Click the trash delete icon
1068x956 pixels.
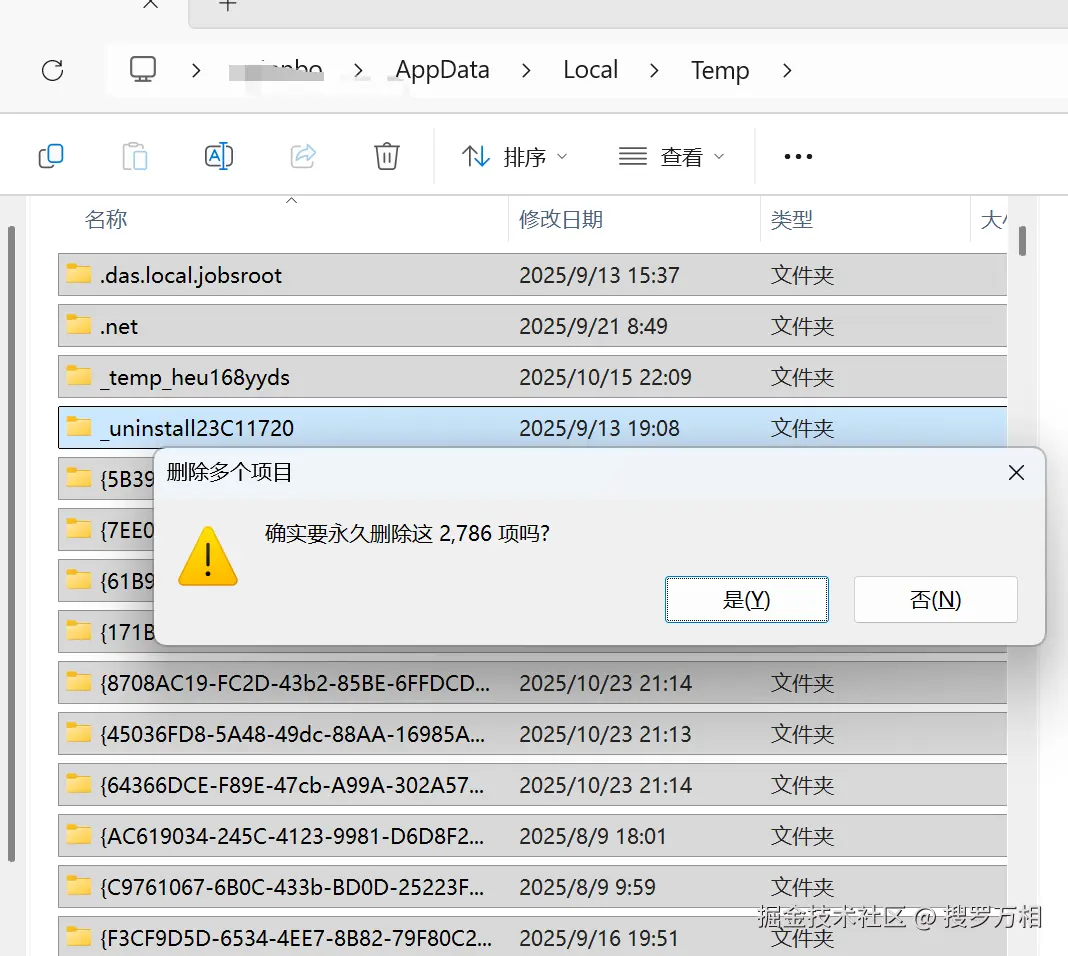pos(387,156)
